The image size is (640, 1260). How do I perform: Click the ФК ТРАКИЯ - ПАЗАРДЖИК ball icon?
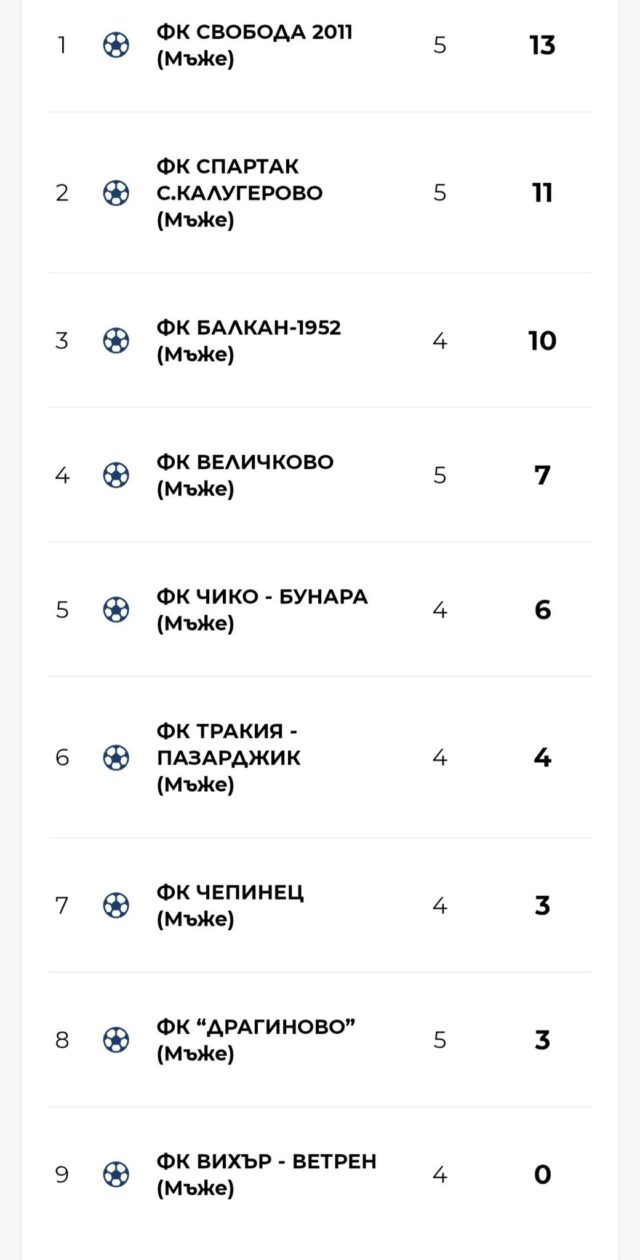point(116,757)
